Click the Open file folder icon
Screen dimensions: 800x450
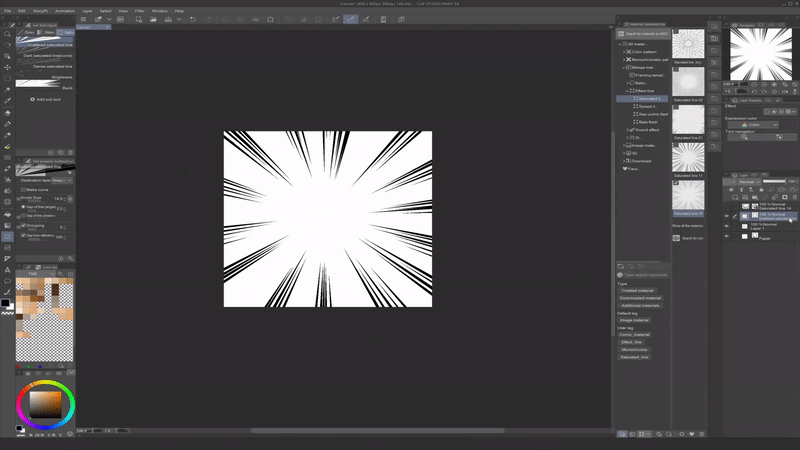coord(153,19)
